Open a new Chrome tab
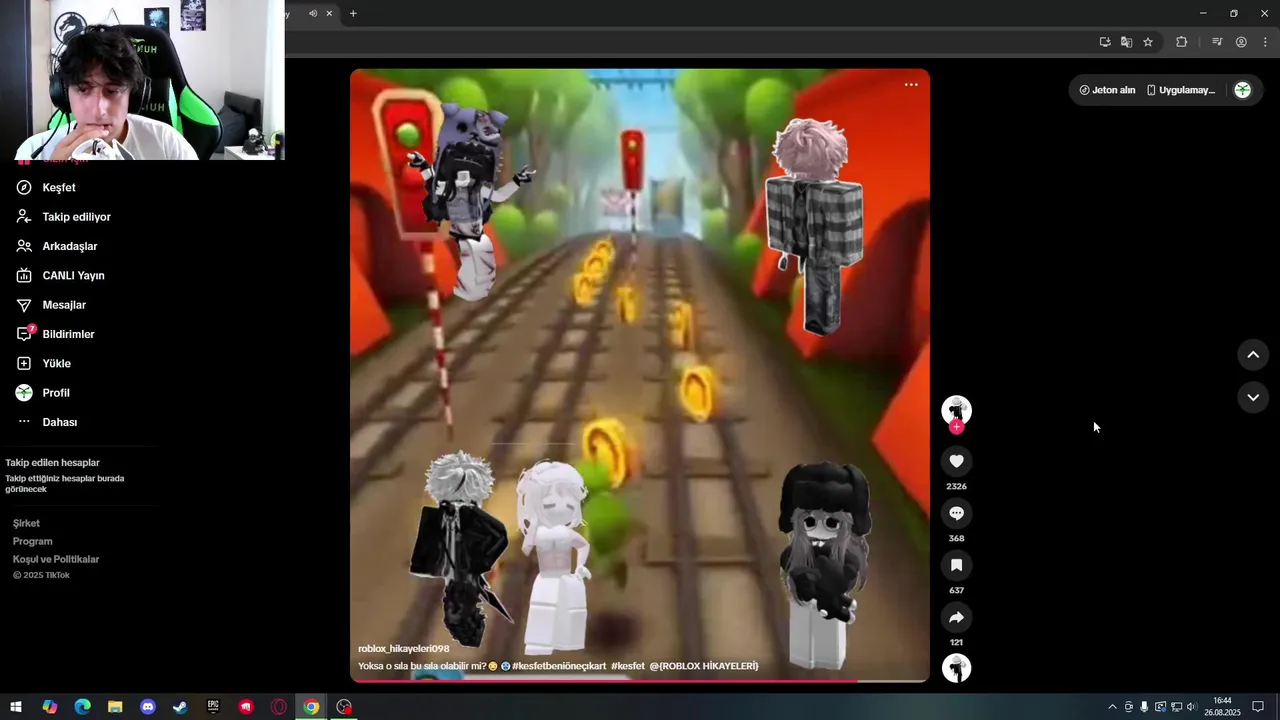Viewport: 1280px width, 720px height. tap(353, 13)
